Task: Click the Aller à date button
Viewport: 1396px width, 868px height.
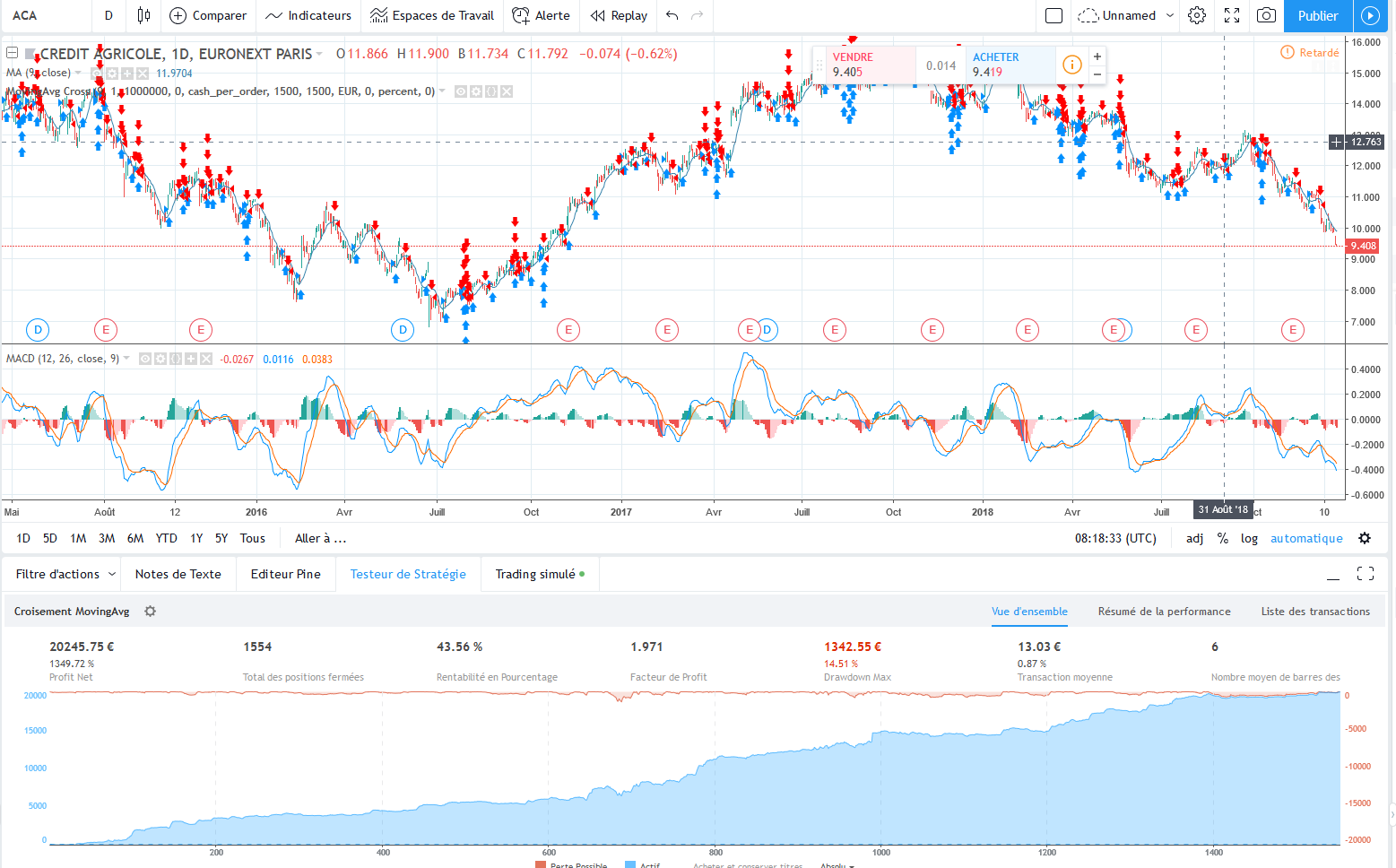Action: pos(321,538)
